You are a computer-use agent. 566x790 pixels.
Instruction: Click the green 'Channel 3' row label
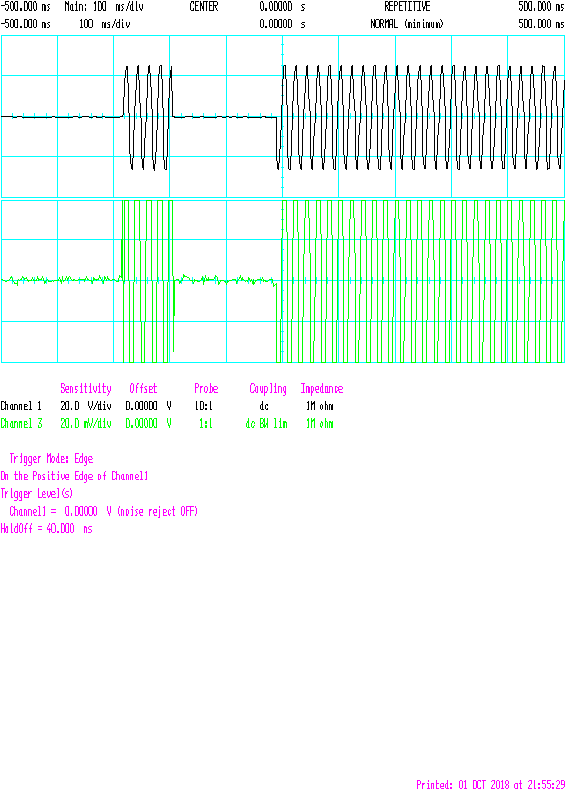(x=21, y=424)
